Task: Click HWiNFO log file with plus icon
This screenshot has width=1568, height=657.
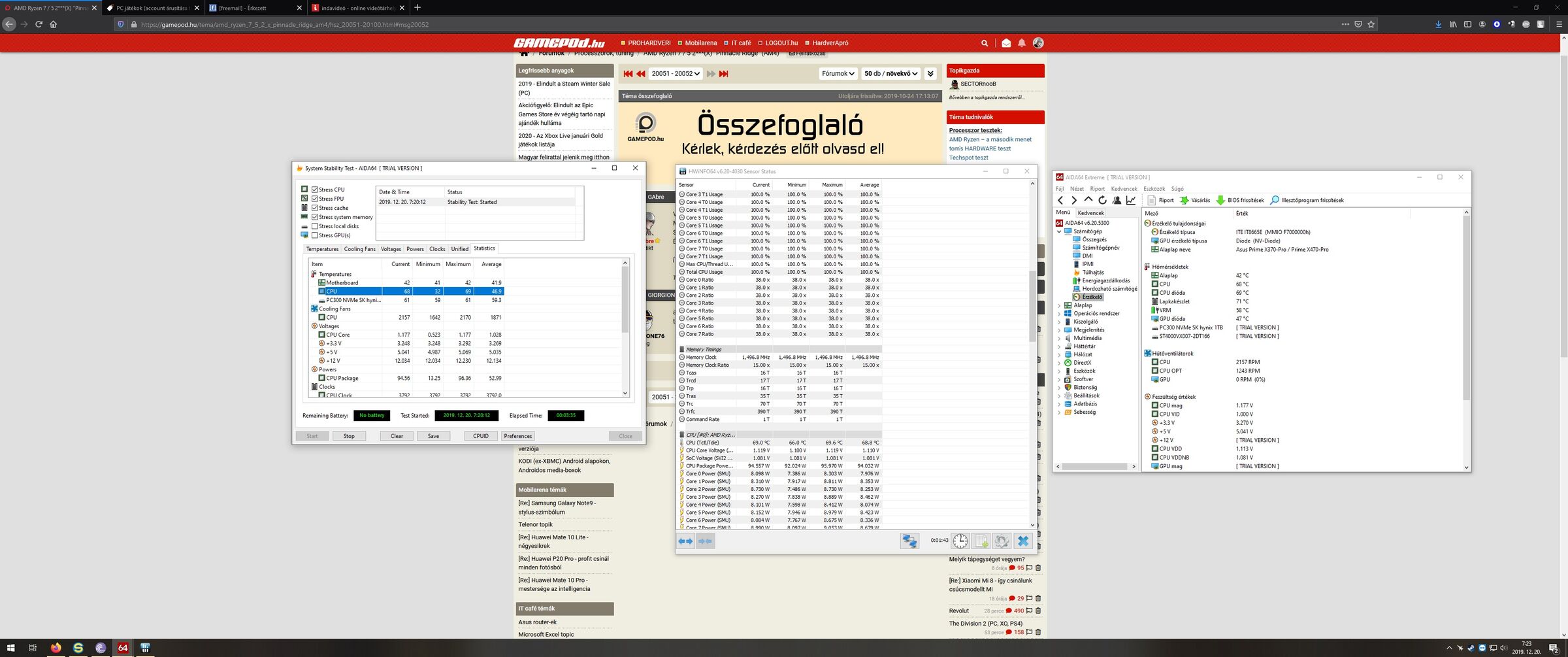Action: (981, 541)
